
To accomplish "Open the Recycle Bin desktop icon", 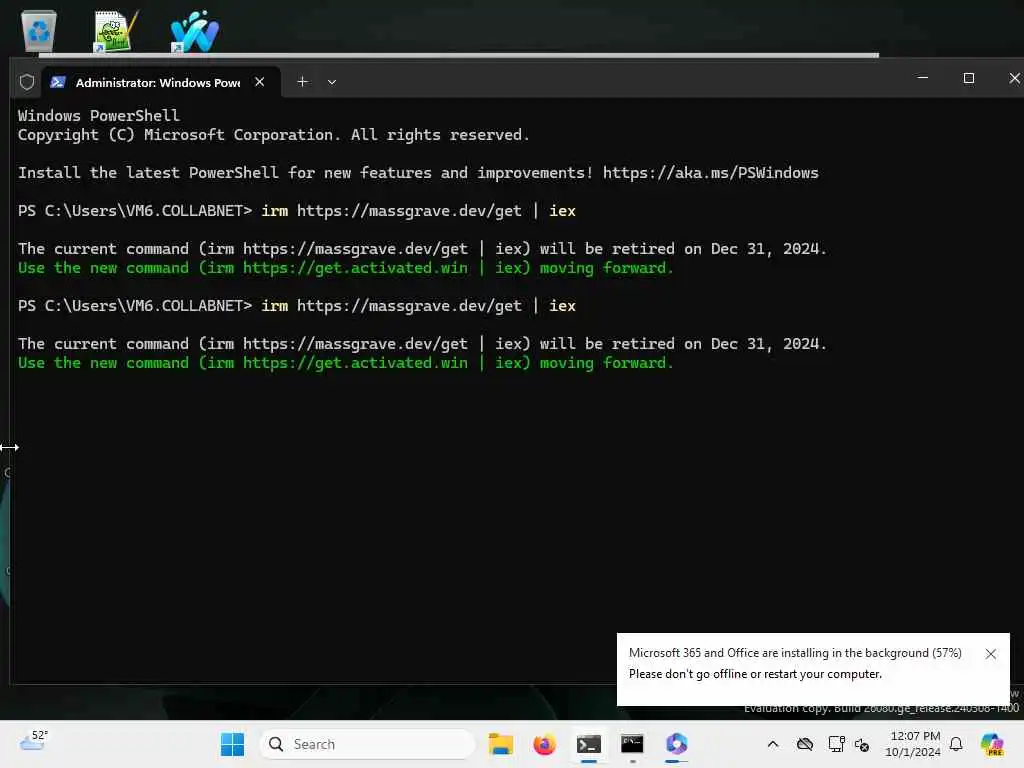I will pos(39,31).
